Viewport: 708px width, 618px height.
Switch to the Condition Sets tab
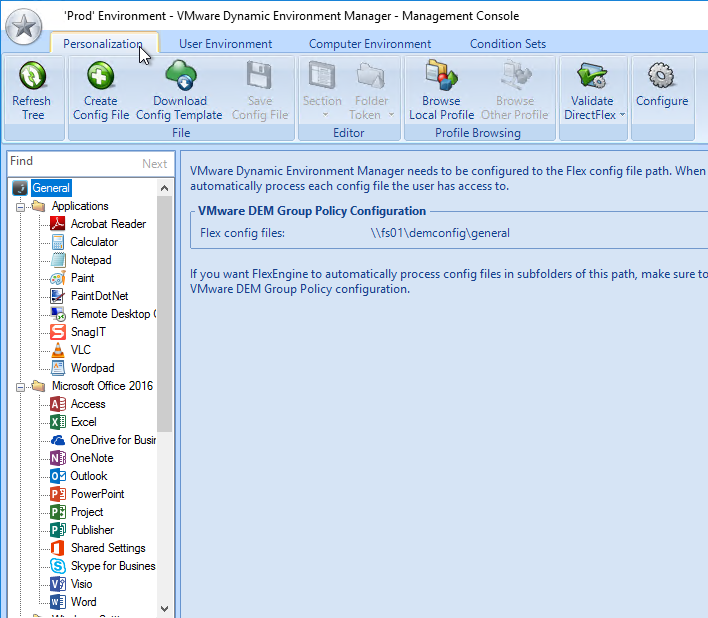508,44
